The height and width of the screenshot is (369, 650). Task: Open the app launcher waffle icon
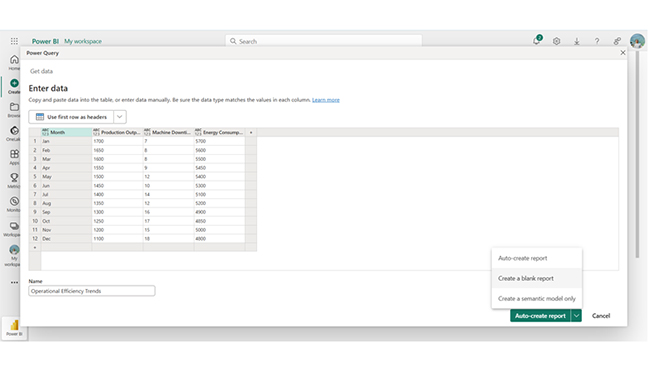14,41
